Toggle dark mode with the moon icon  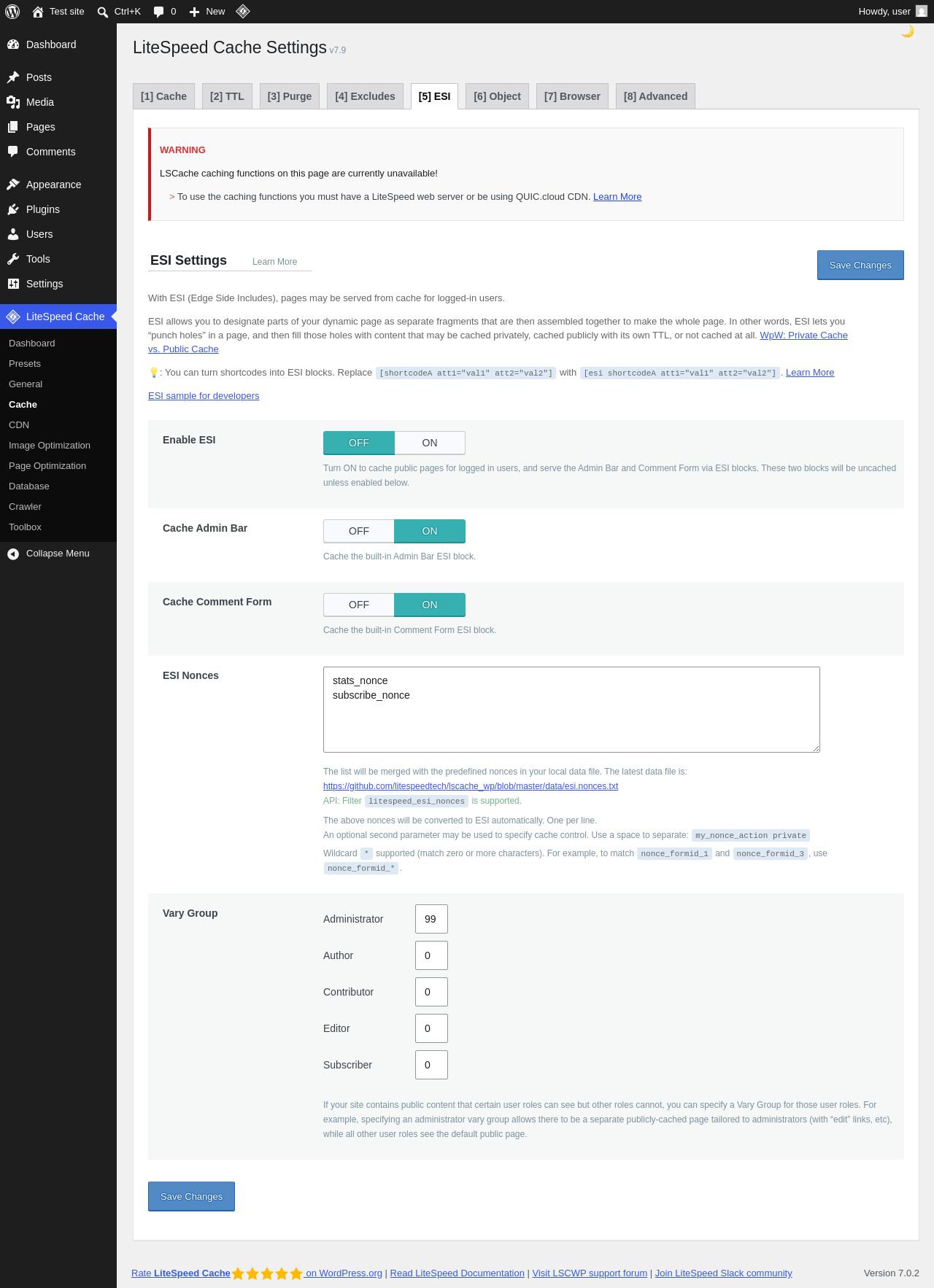pyautogui.click(x=908, y=31)
